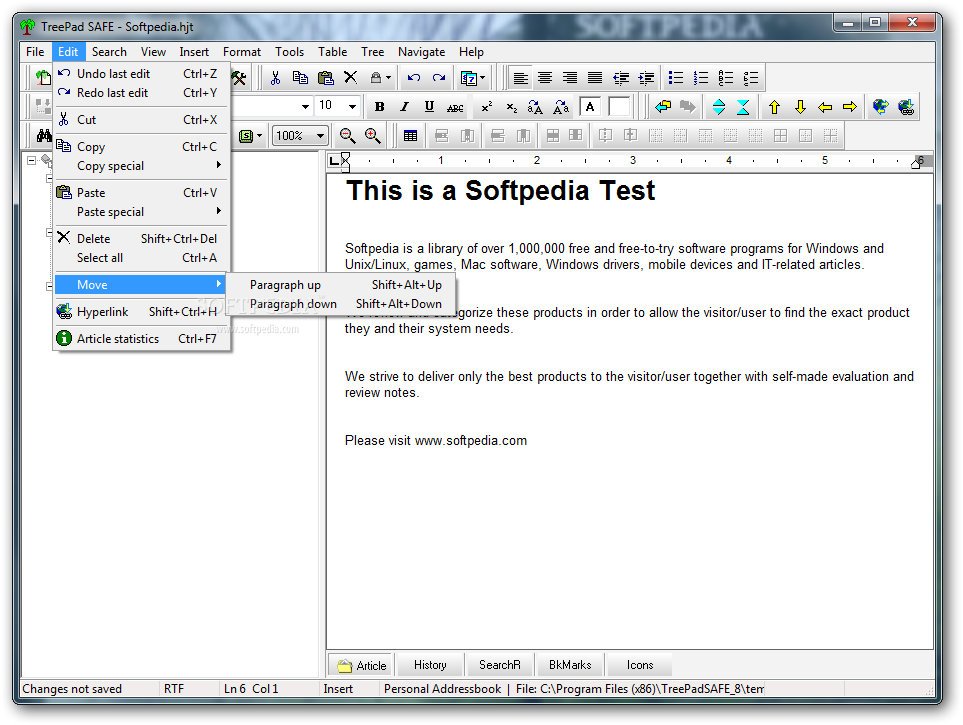
Task: Click the Undo arrow toolbar icon
Action: [x=413, y=78]
